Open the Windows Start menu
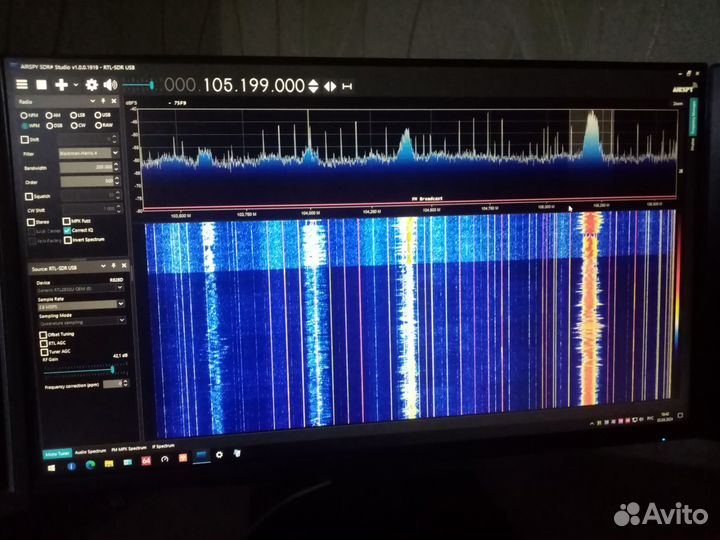The image size is (720, 540). [x=51, y=467]
